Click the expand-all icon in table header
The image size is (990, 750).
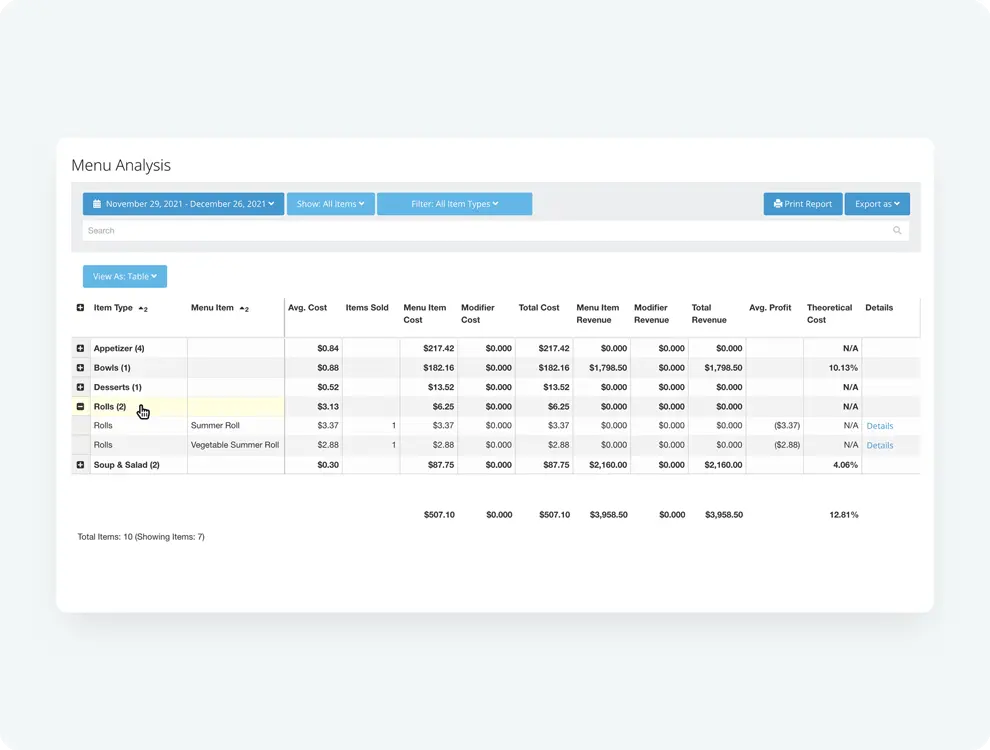81,308
